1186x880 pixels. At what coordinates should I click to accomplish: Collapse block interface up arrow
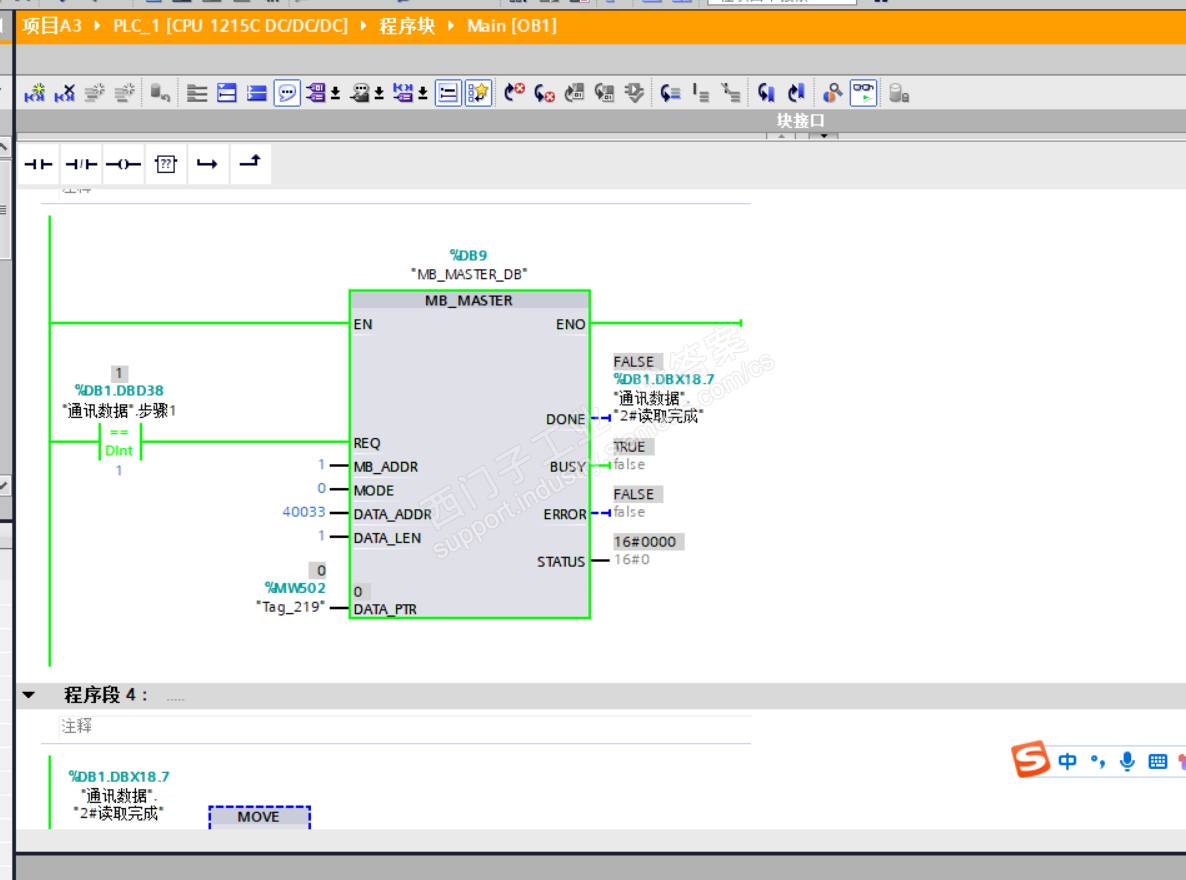click(x=781, y=136)
